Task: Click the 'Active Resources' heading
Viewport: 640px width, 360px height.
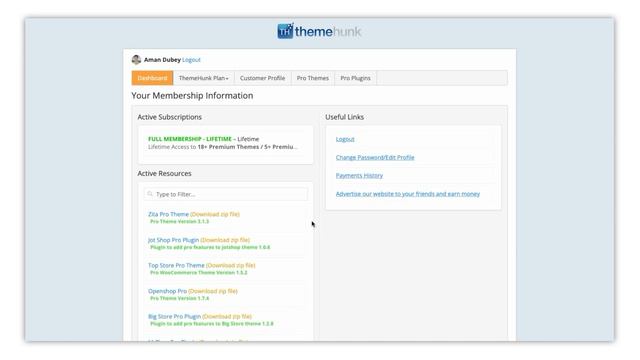Action: coord(164,173)
